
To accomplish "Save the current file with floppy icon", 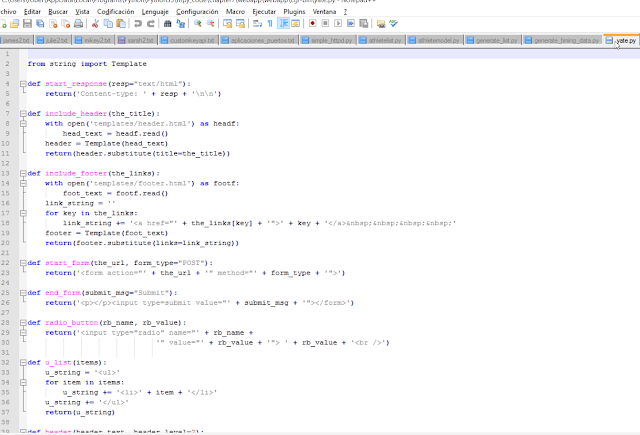I will (x=27, y=24).
